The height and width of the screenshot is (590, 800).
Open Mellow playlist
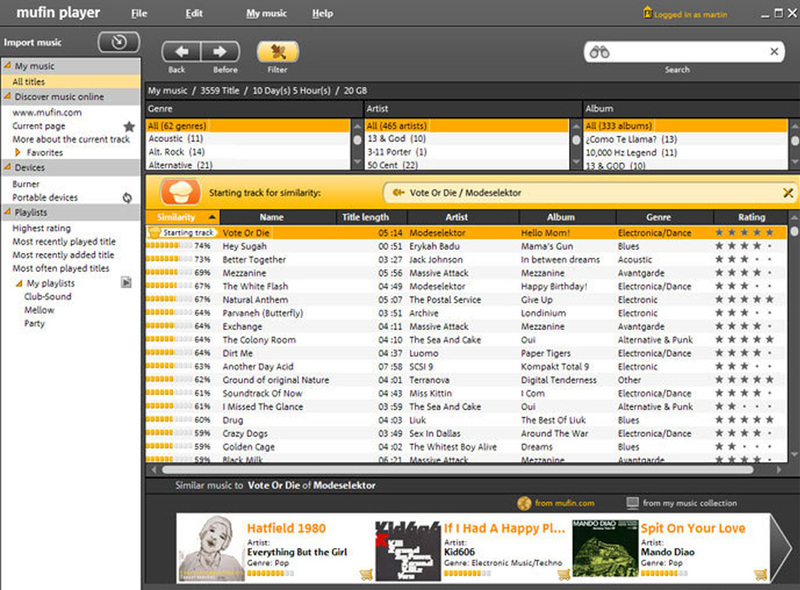39,310
